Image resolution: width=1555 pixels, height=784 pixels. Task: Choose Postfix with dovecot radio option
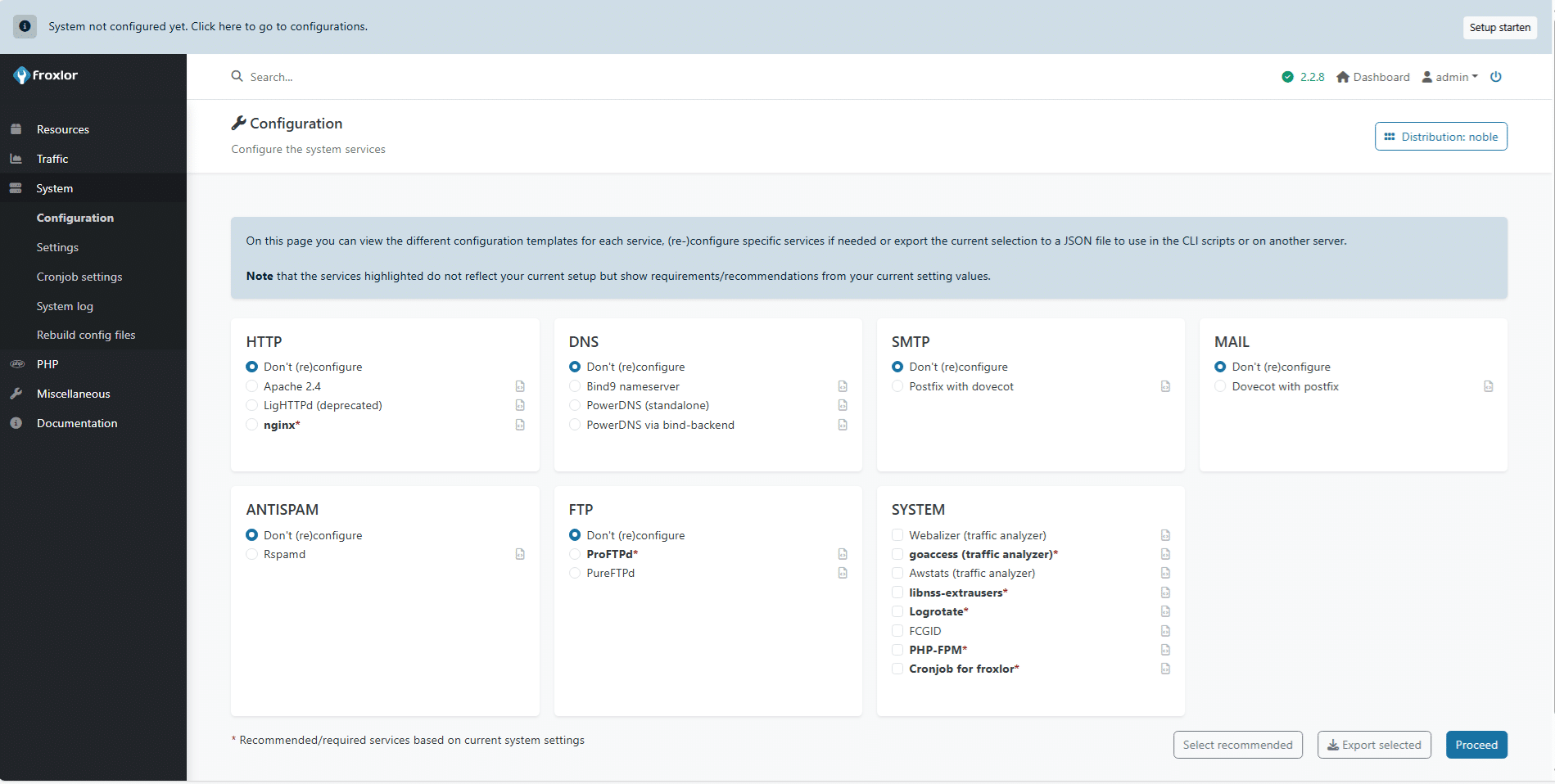pos(897,386)
